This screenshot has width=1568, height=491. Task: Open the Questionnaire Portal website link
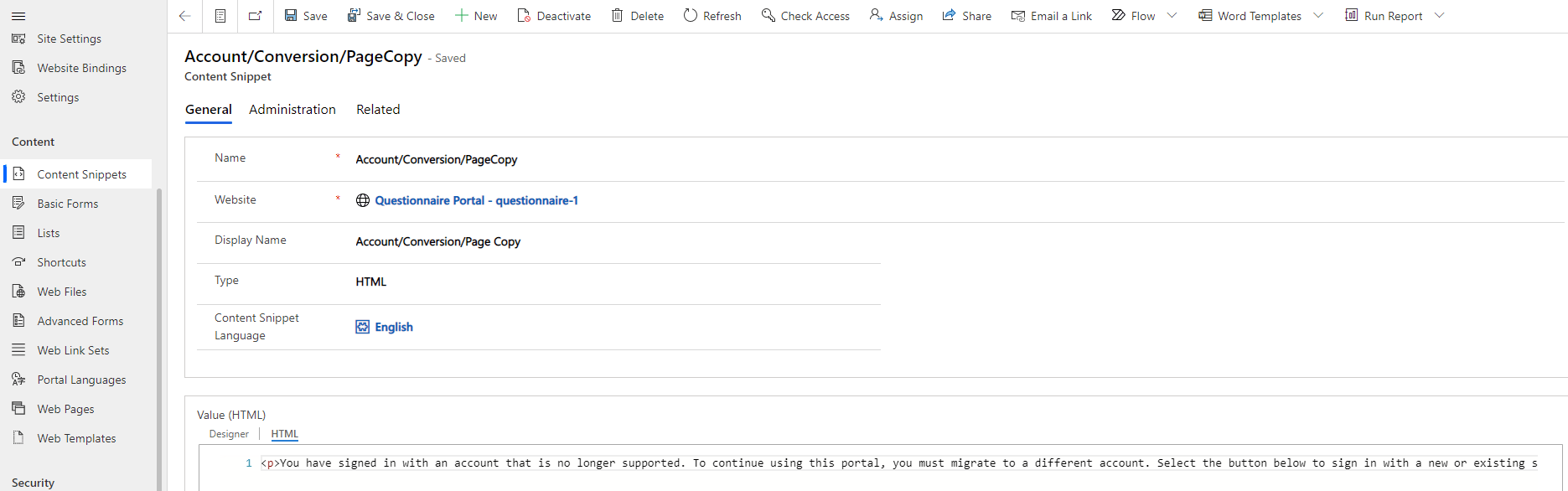point(476,200)
